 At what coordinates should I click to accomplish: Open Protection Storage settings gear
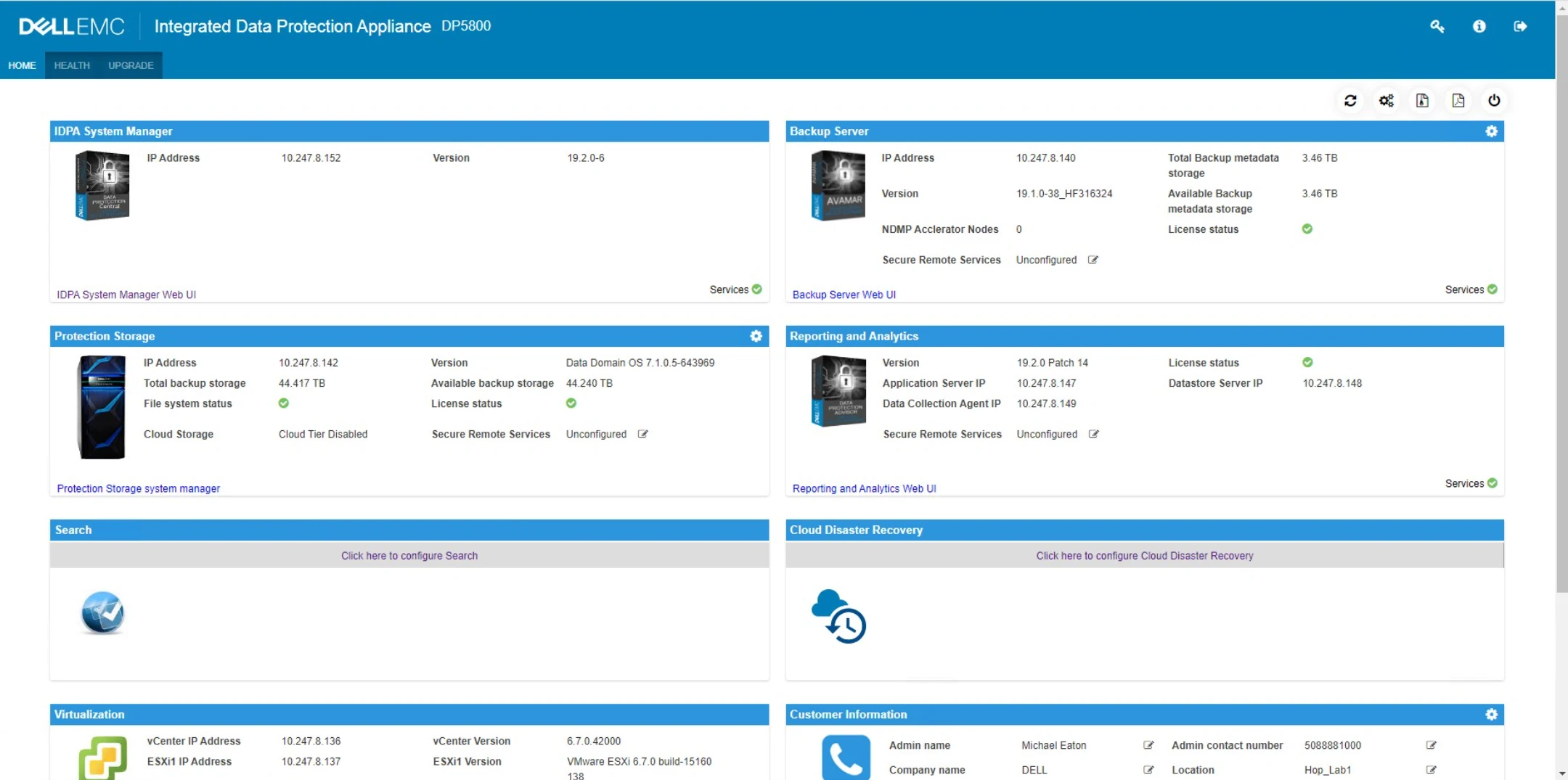pyautogui.click(x=756, y=336)
